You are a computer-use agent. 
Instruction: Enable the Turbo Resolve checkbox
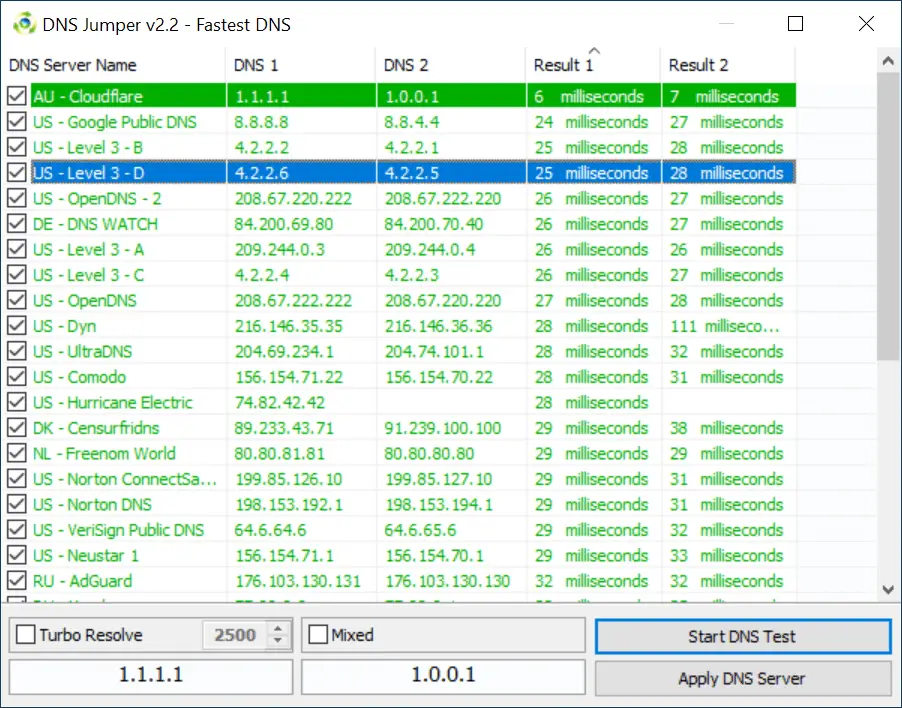click(x=25, y=635)
